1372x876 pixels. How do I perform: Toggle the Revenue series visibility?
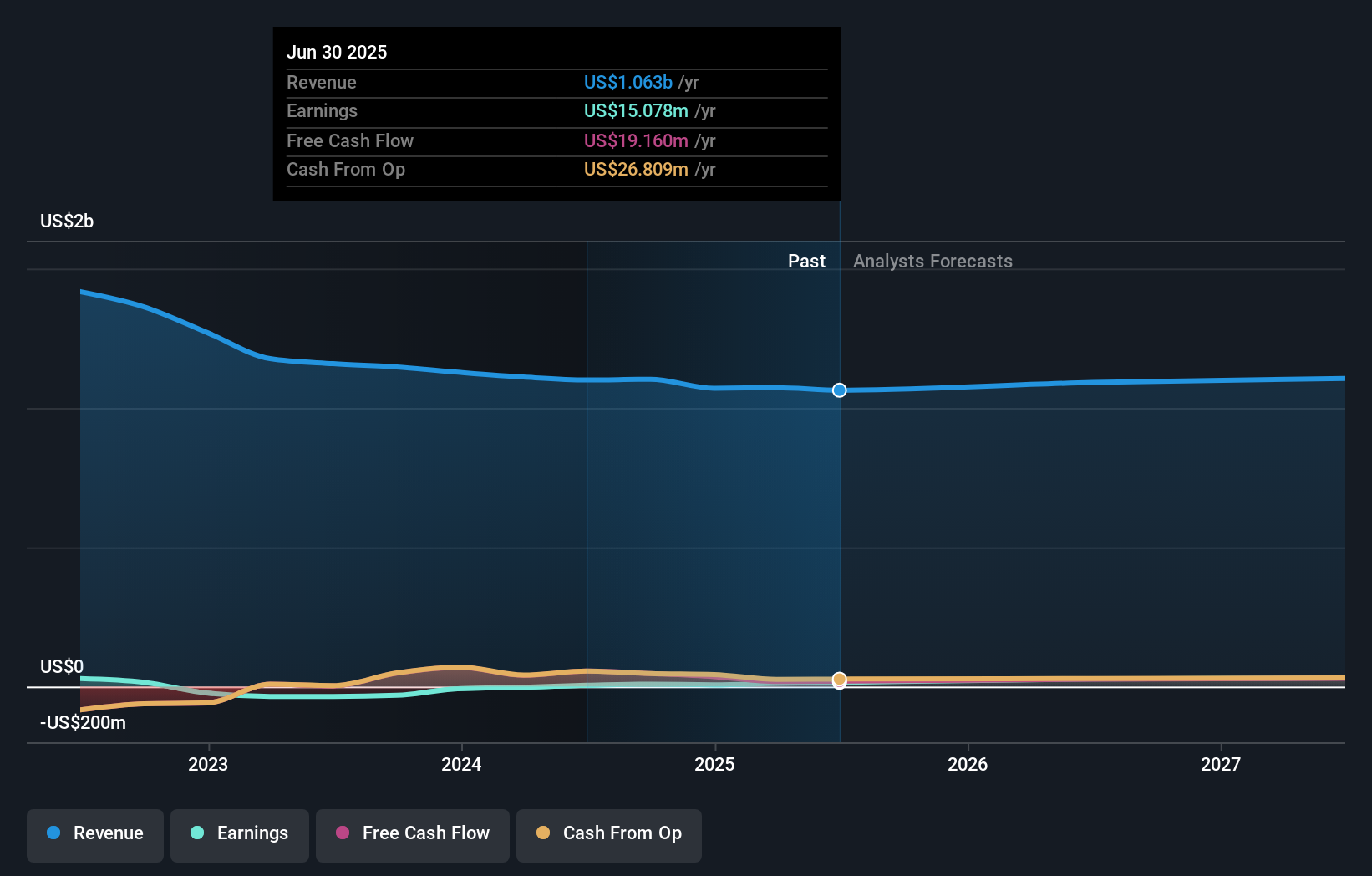coord(94,833)
